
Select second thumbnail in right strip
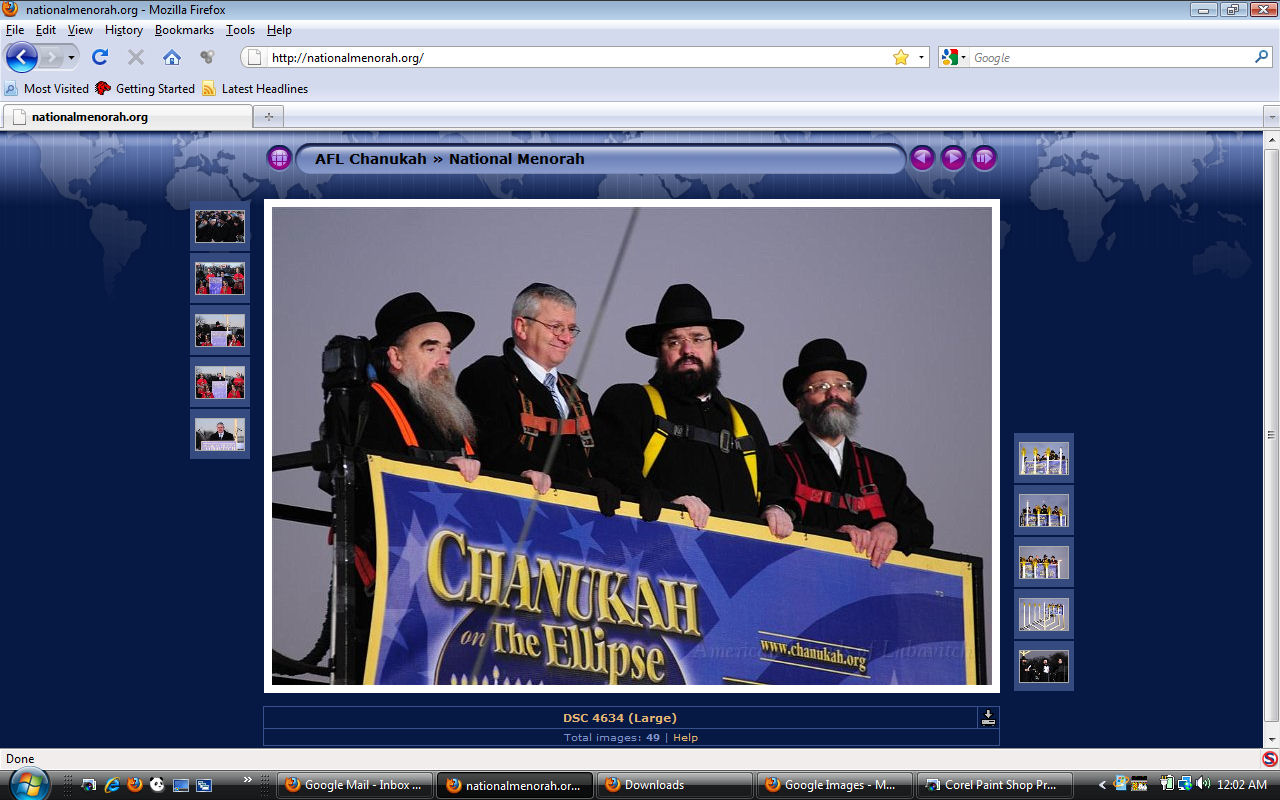(1044, 510)
